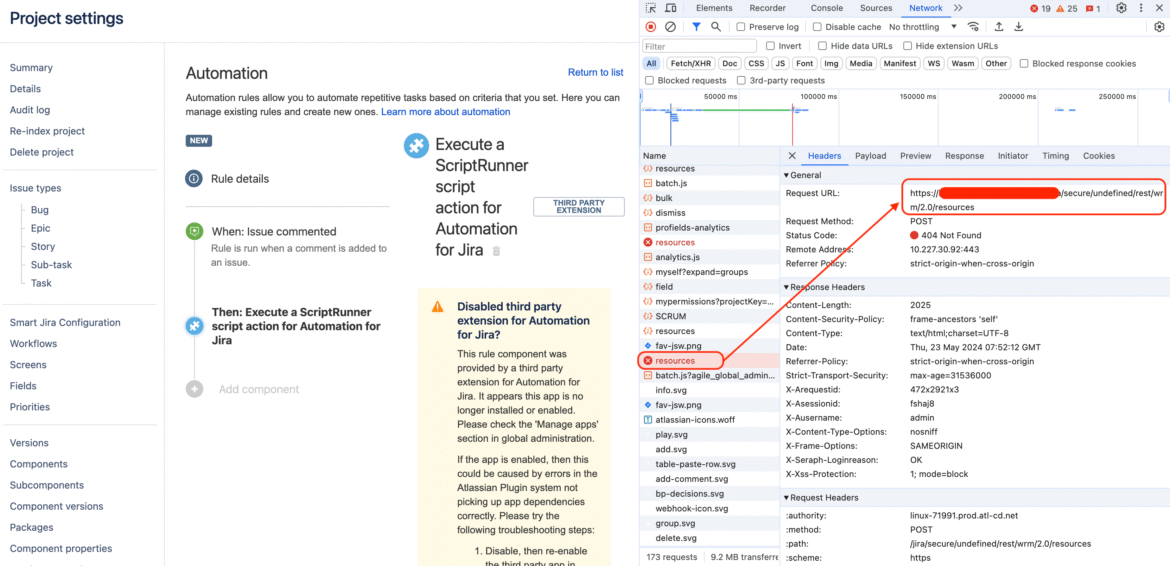Open the No throttling dropdown

923,27
